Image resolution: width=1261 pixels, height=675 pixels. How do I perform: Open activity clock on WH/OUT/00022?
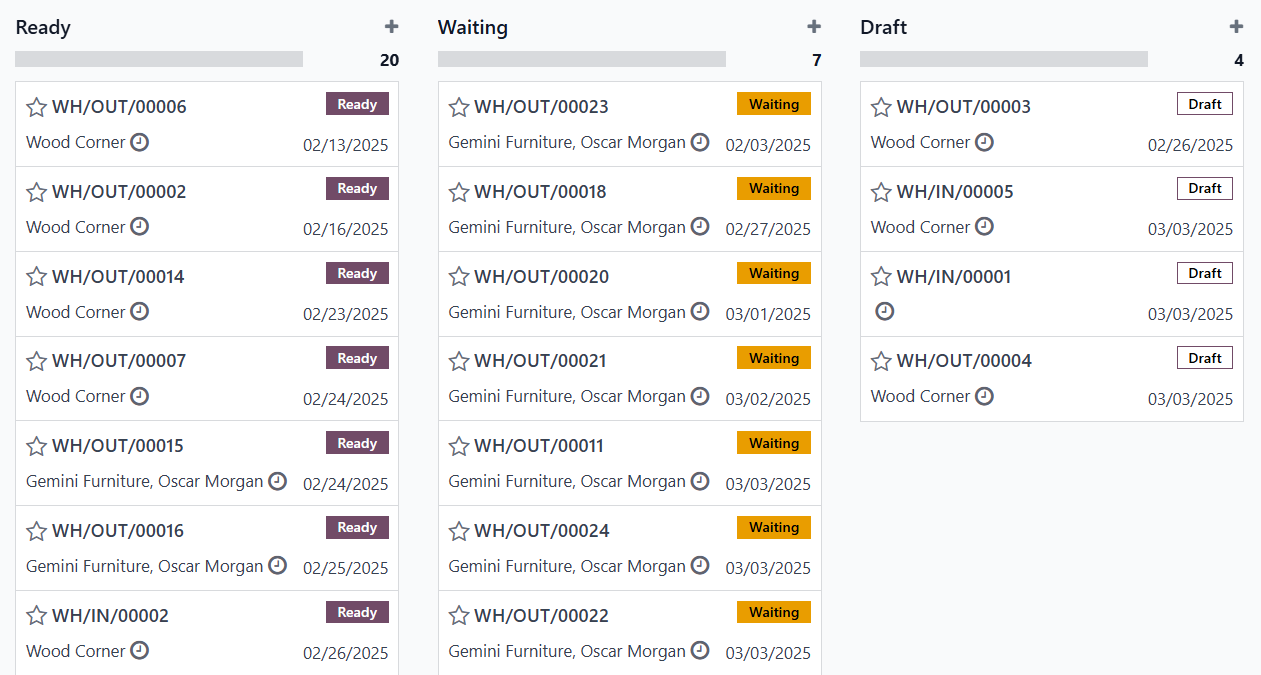pyautogui.click(x=700, y=651)
